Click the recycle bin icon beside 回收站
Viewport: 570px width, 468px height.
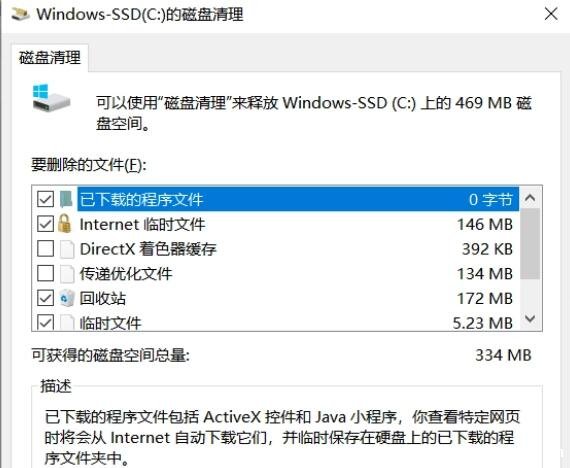click(67, 298)
